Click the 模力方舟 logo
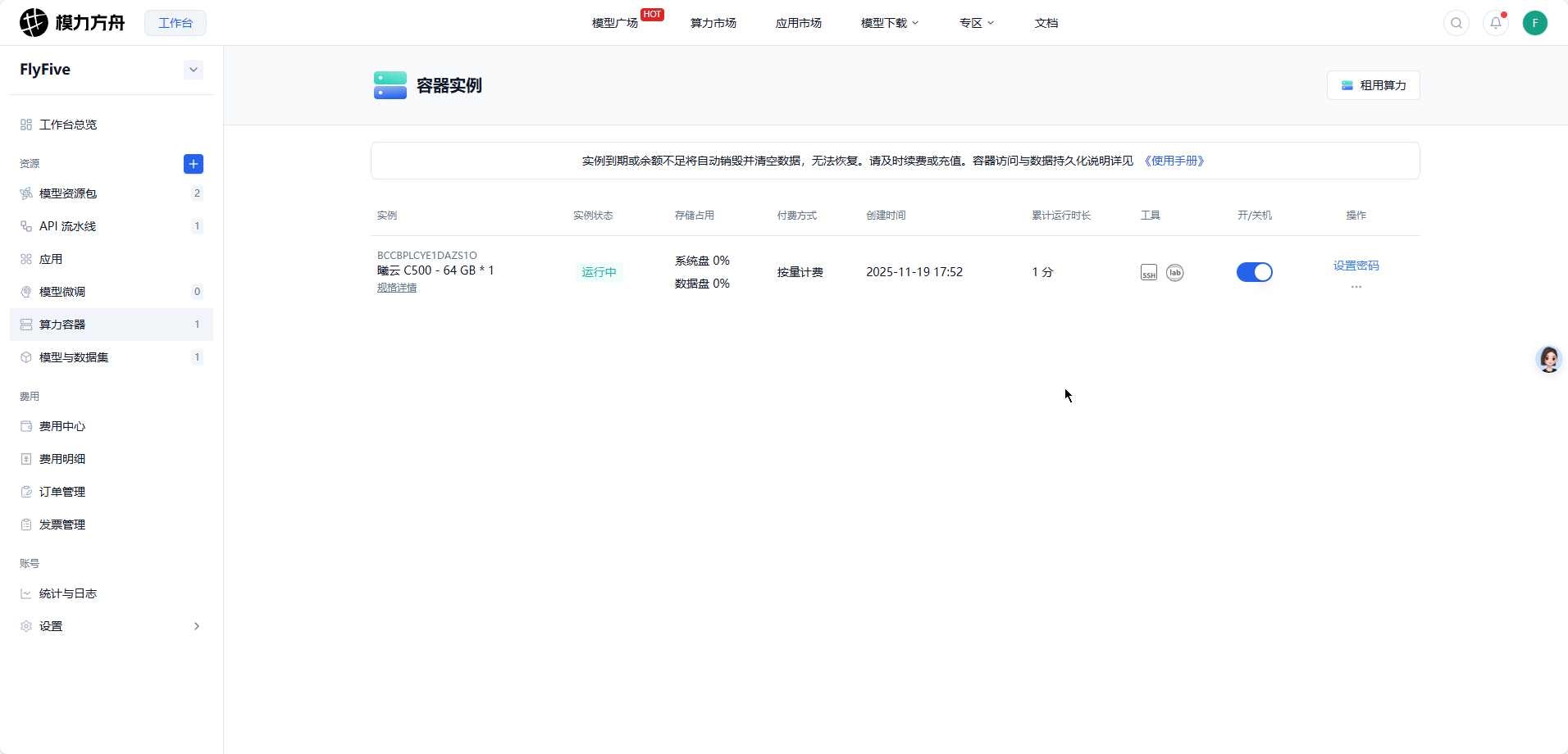 point(72,23)
